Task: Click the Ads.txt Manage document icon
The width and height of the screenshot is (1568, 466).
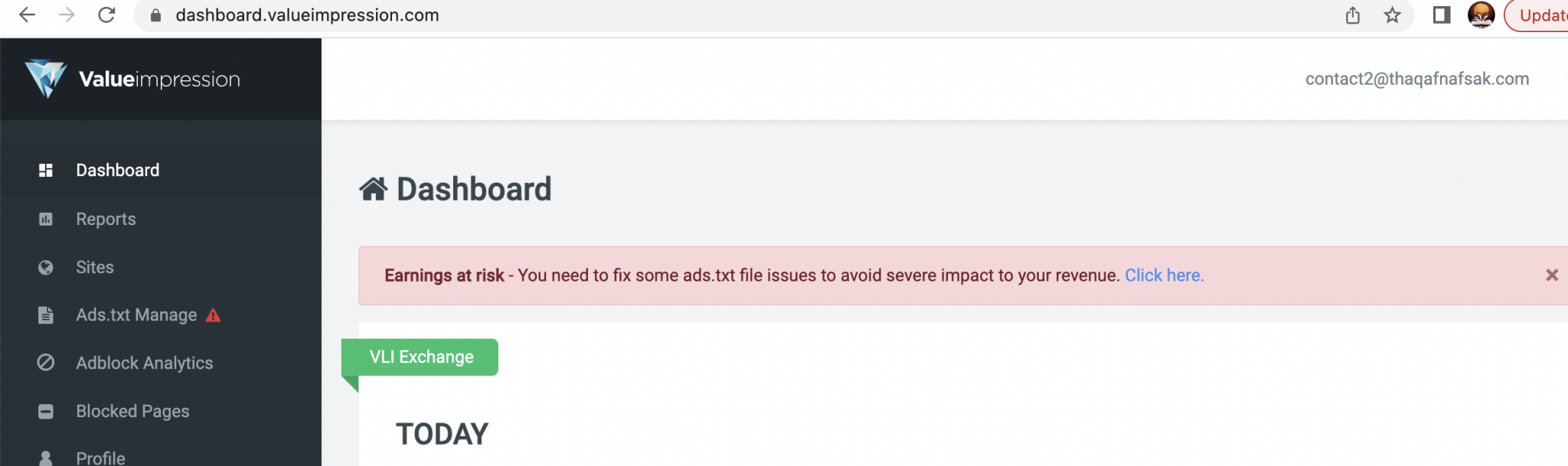Action: click(46, 315)
